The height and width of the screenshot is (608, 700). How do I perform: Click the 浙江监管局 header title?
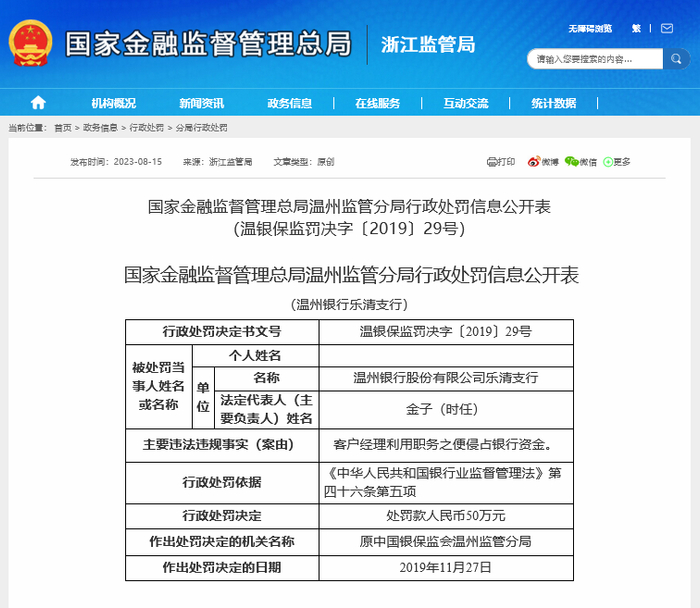point(428,45)
